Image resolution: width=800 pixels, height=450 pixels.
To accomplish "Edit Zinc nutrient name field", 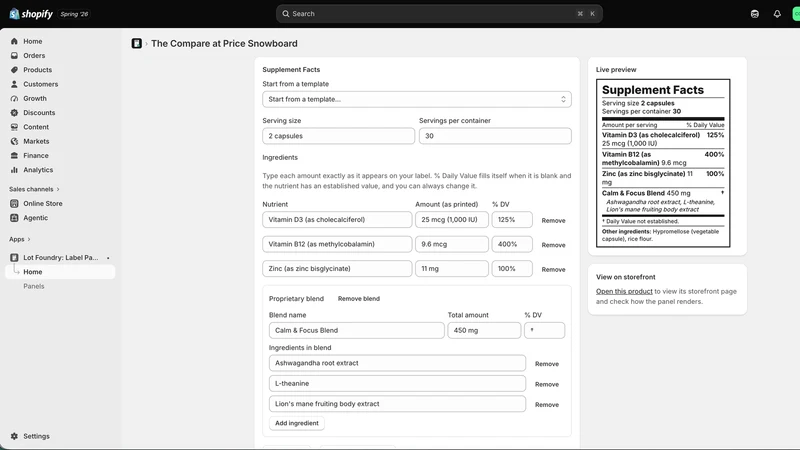I will [x=337, y=269].
